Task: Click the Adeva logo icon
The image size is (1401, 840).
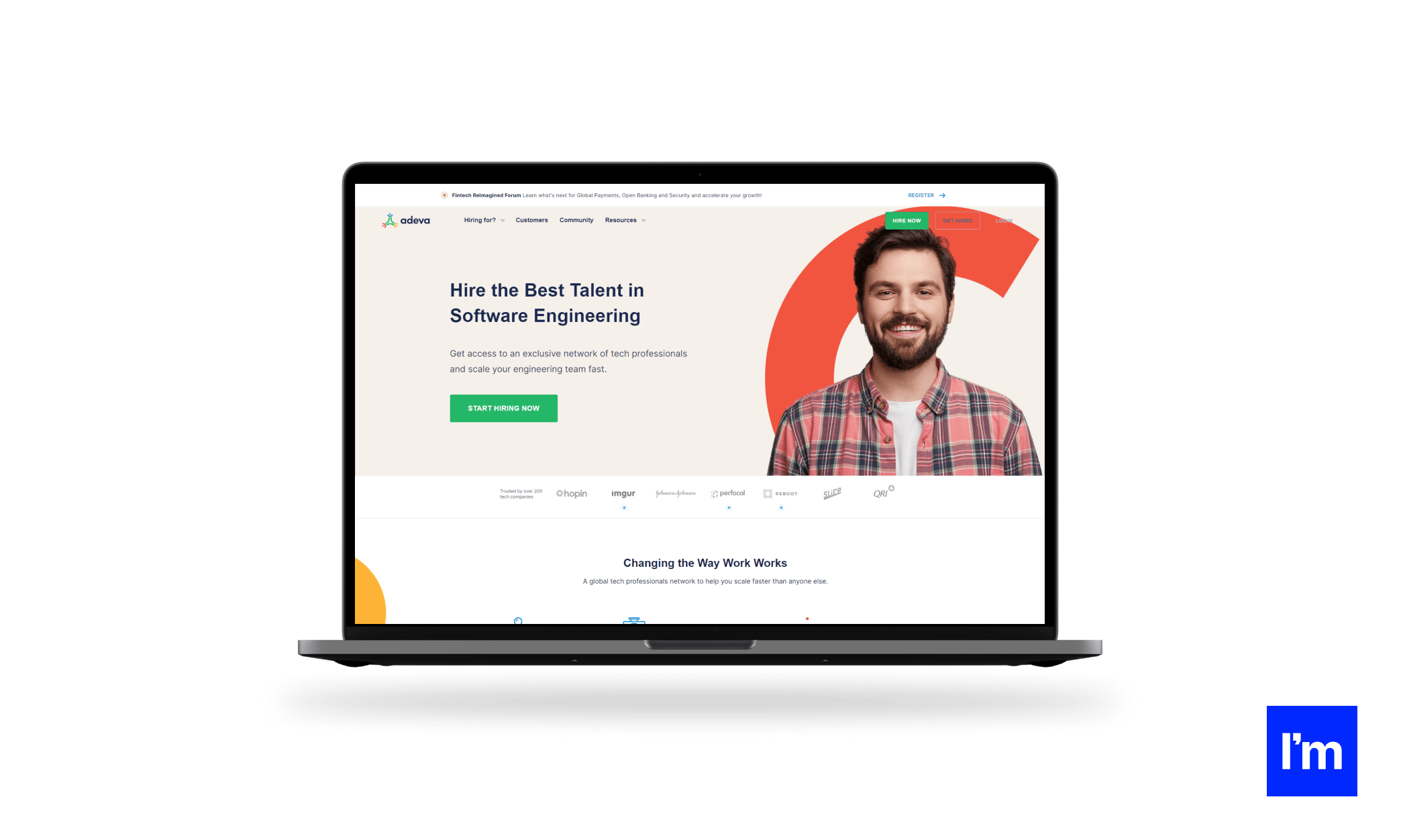Action: pyautogui.click(x=389, y=220)
